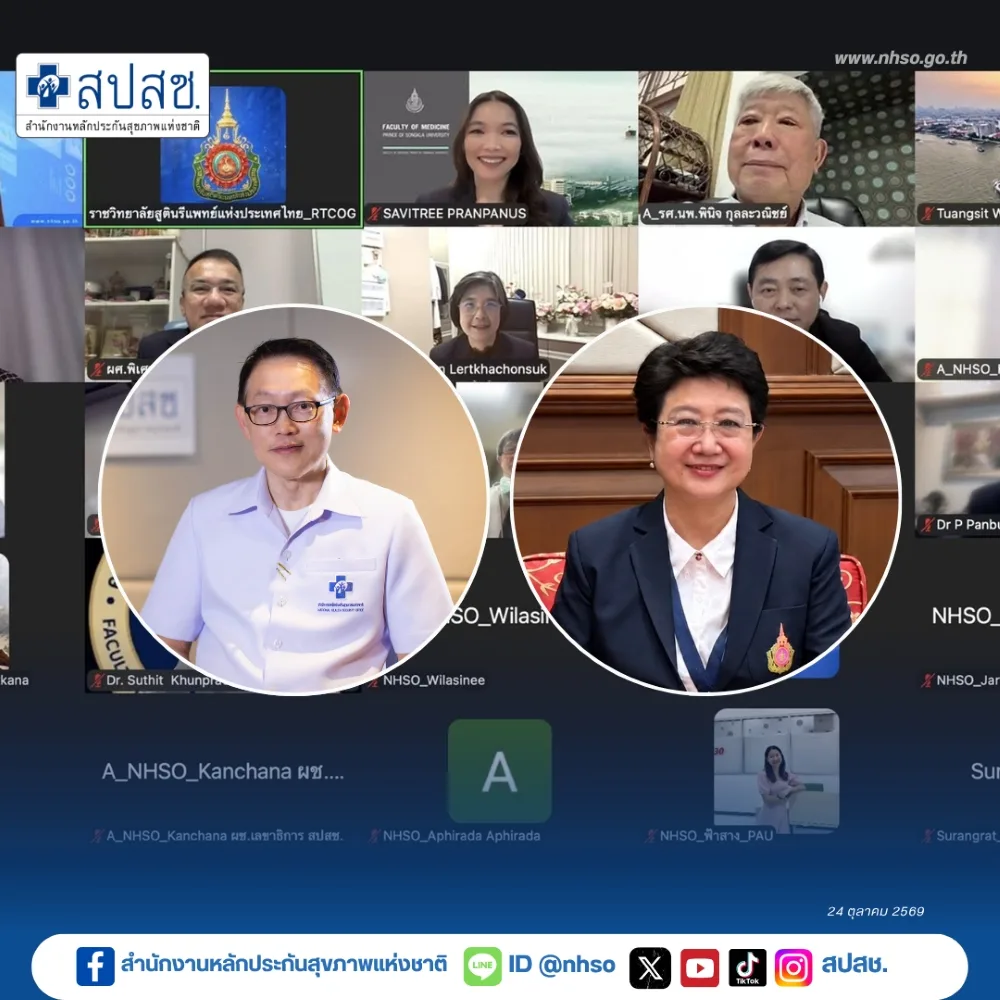Image resolution: width=1000 pixels, height=1000 pixels.
Task: Click muted mic icon beside Dr P Panbu
Action: point(928,525)
